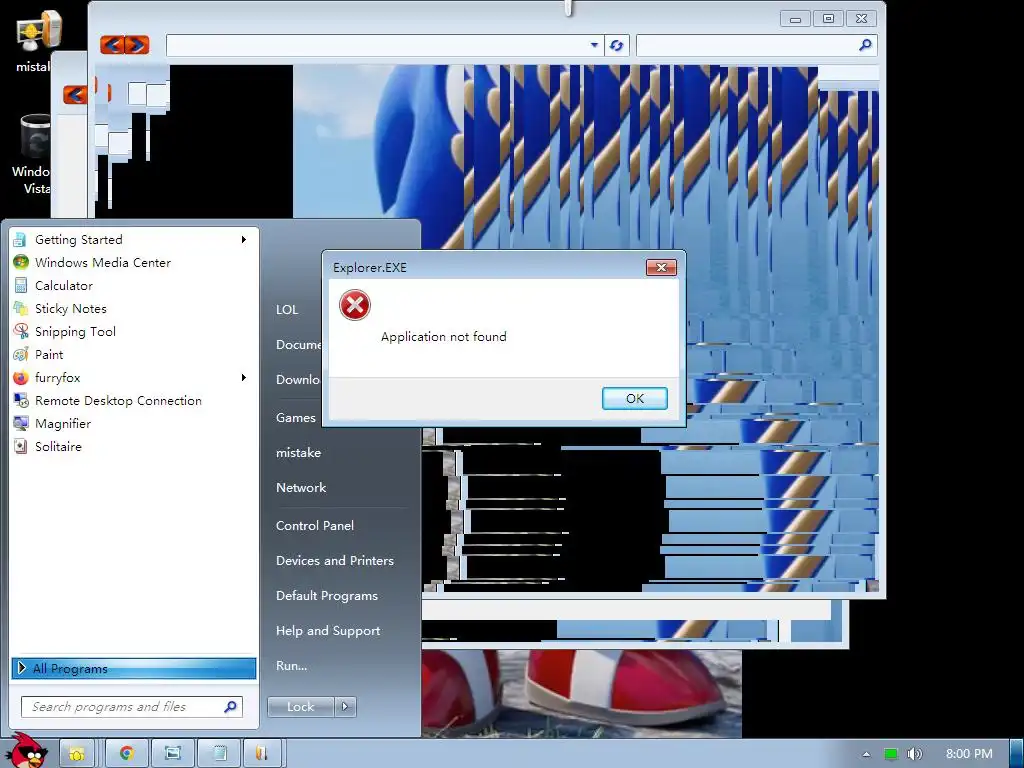Image resolution: width=1024 pixels, height=768 pixels.
Task: Open the folder icon on taskbar
Action: click(x=77, y=754)
